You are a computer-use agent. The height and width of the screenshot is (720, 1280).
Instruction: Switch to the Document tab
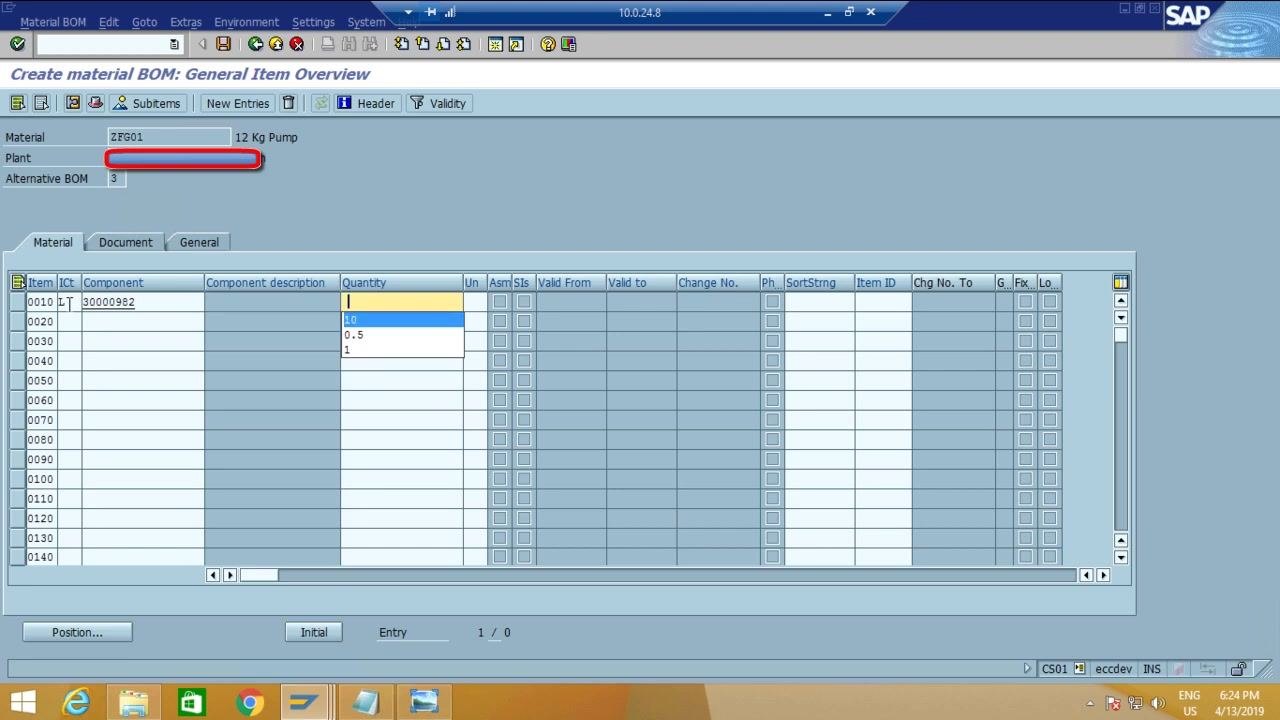click(x=126, y=242)
